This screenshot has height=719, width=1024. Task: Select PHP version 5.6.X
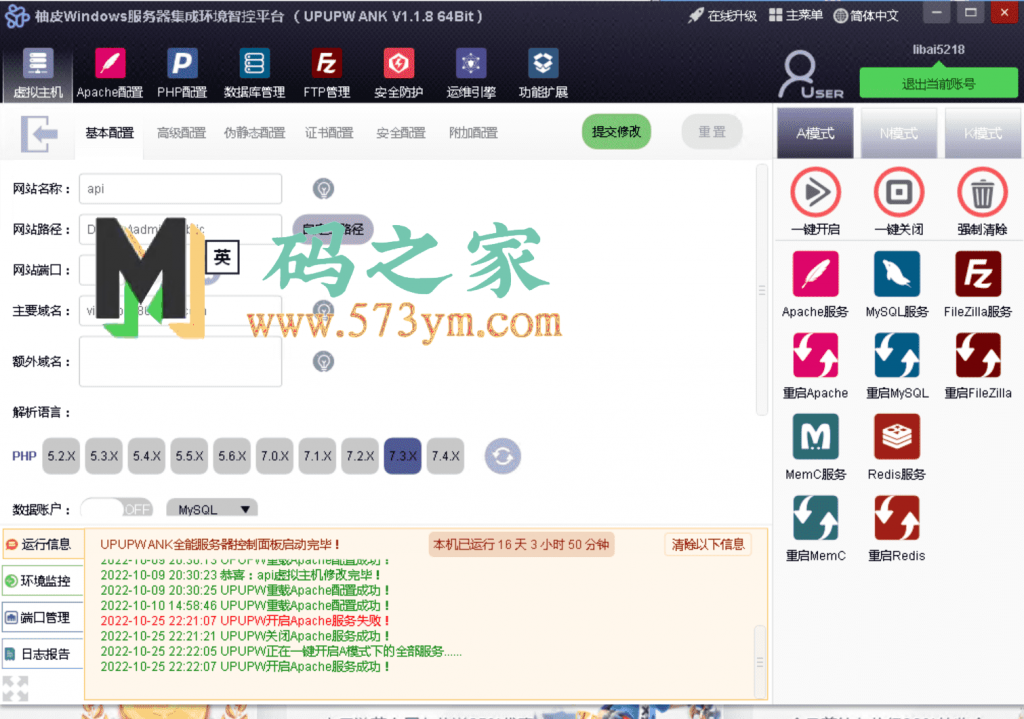click(x=232, y=456)
